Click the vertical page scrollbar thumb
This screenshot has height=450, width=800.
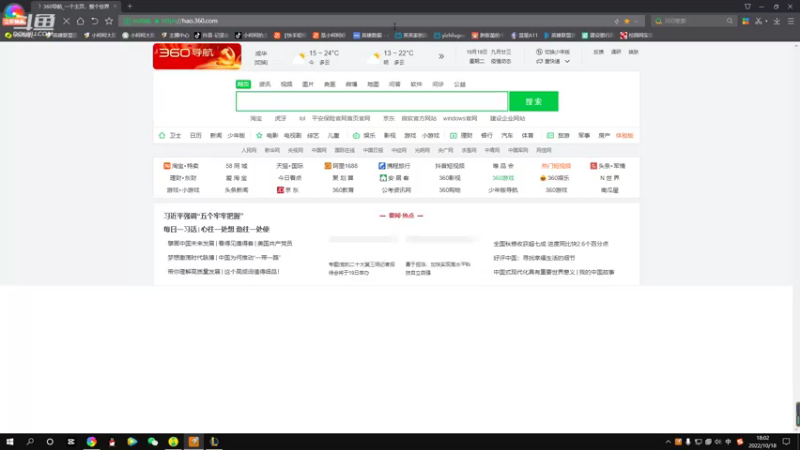(x=797, y=414)
